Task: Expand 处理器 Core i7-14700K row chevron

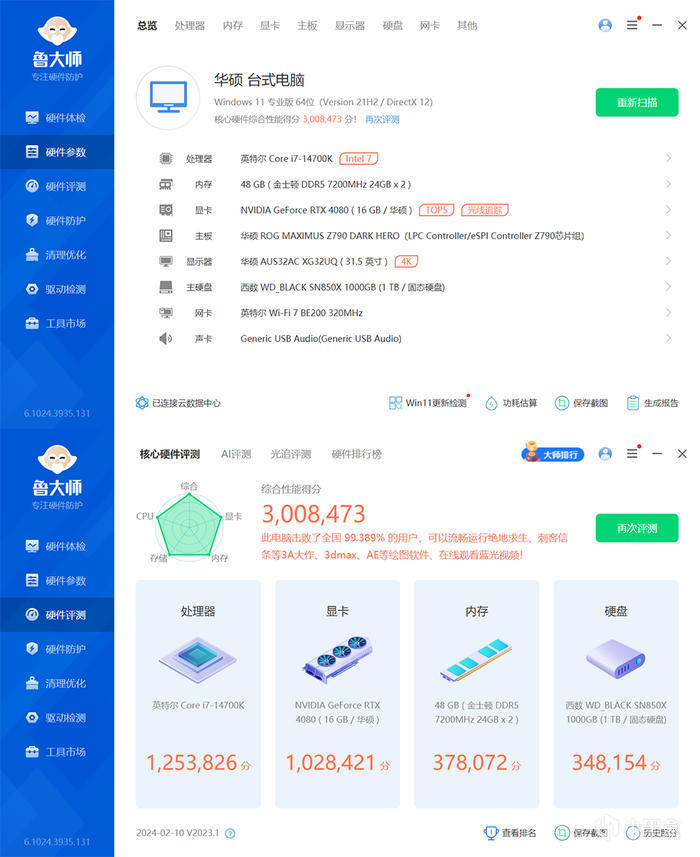Action: (668, 158)
